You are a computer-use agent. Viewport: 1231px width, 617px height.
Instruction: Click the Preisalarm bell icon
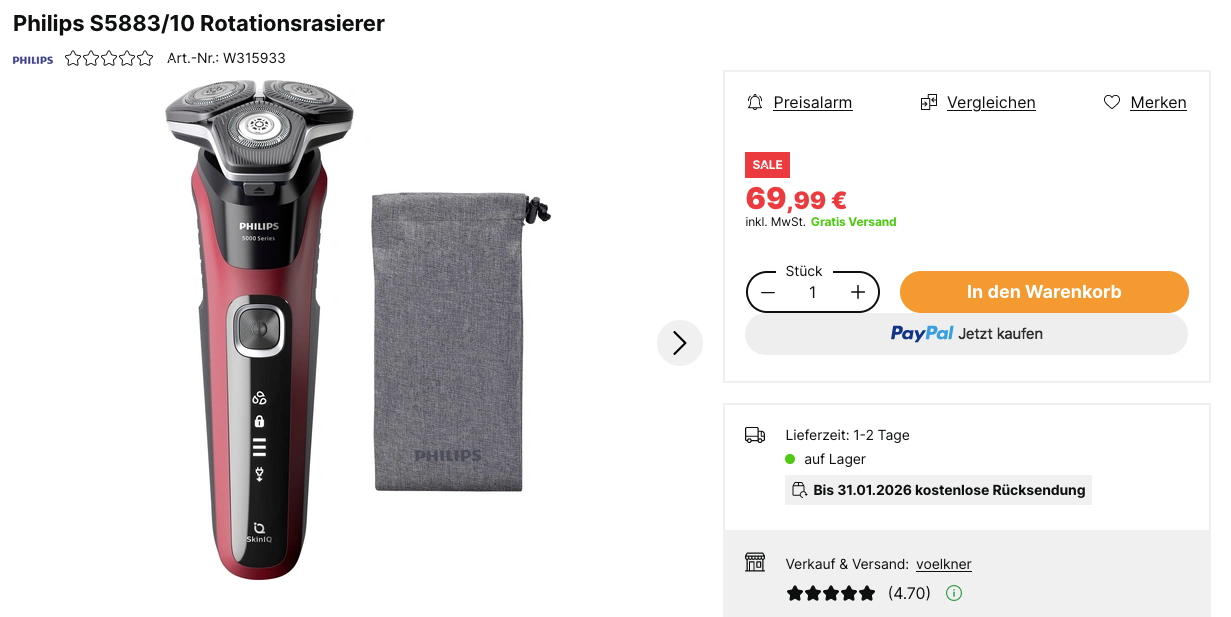pos(755,102)
